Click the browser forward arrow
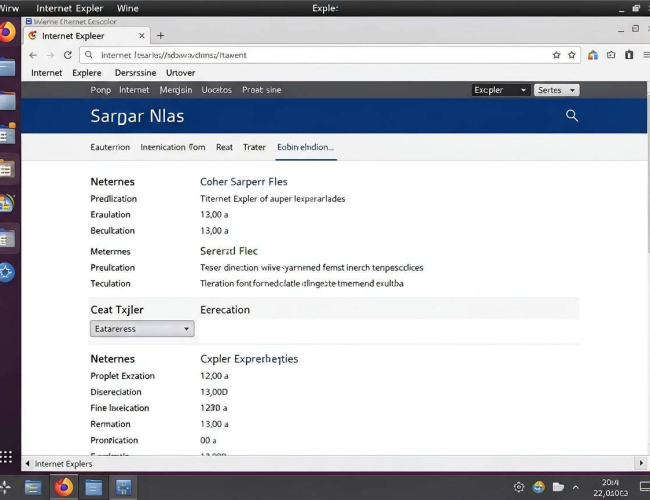 tap(50, 55)
